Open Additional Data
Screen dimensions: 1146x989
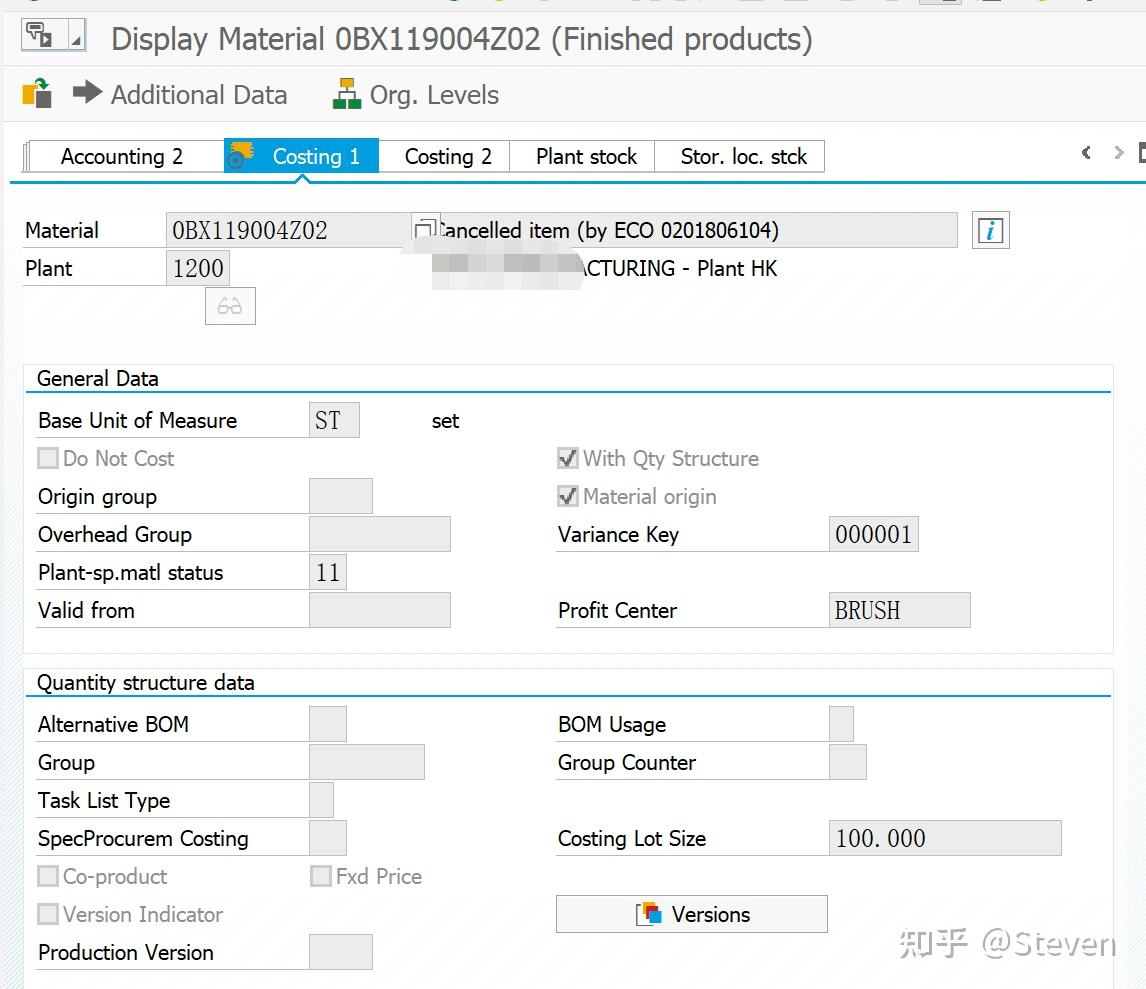coord(198,95)
